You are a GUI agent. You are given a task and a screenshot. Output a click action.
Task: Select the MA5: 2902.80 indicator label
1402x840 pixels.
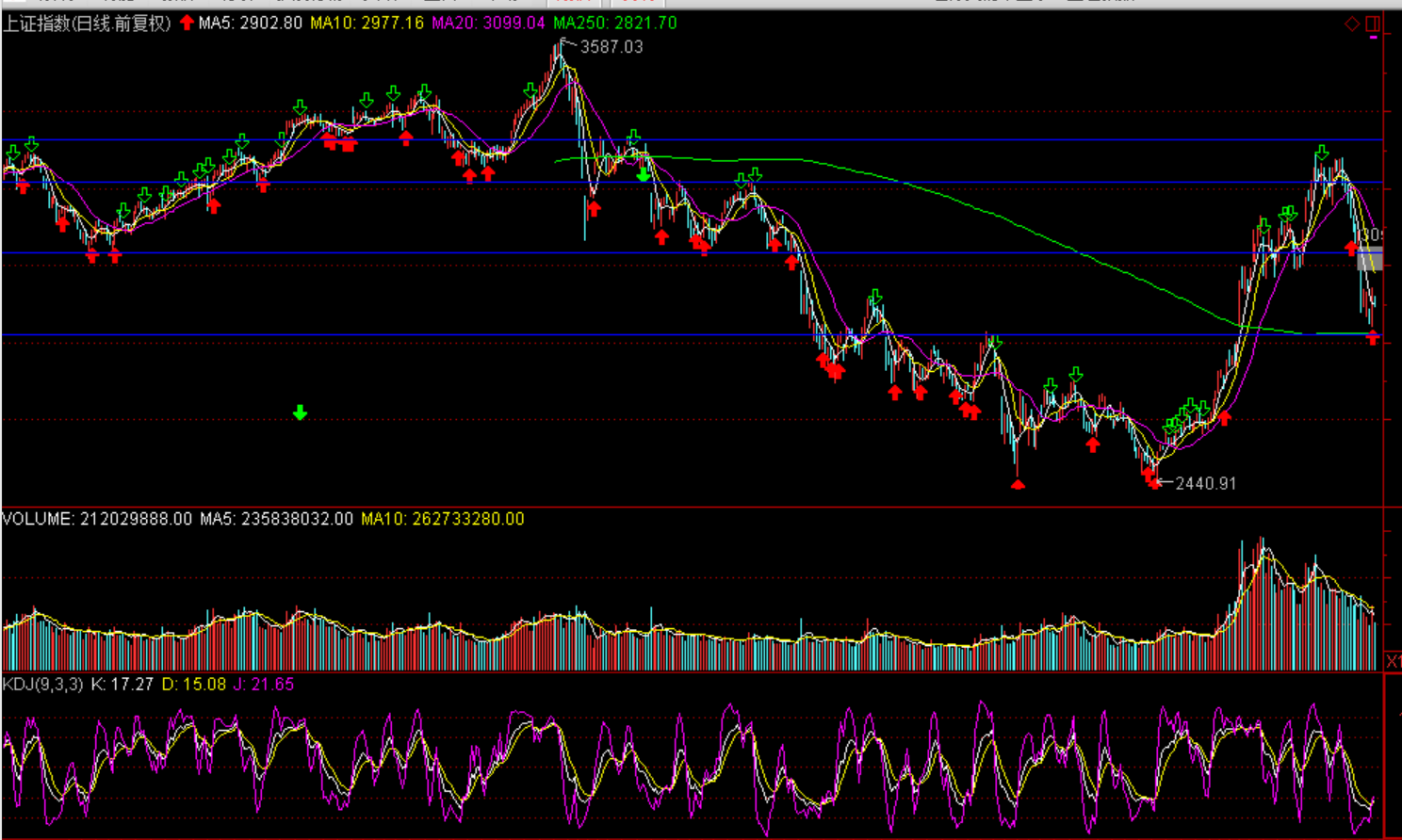[250, 23]
